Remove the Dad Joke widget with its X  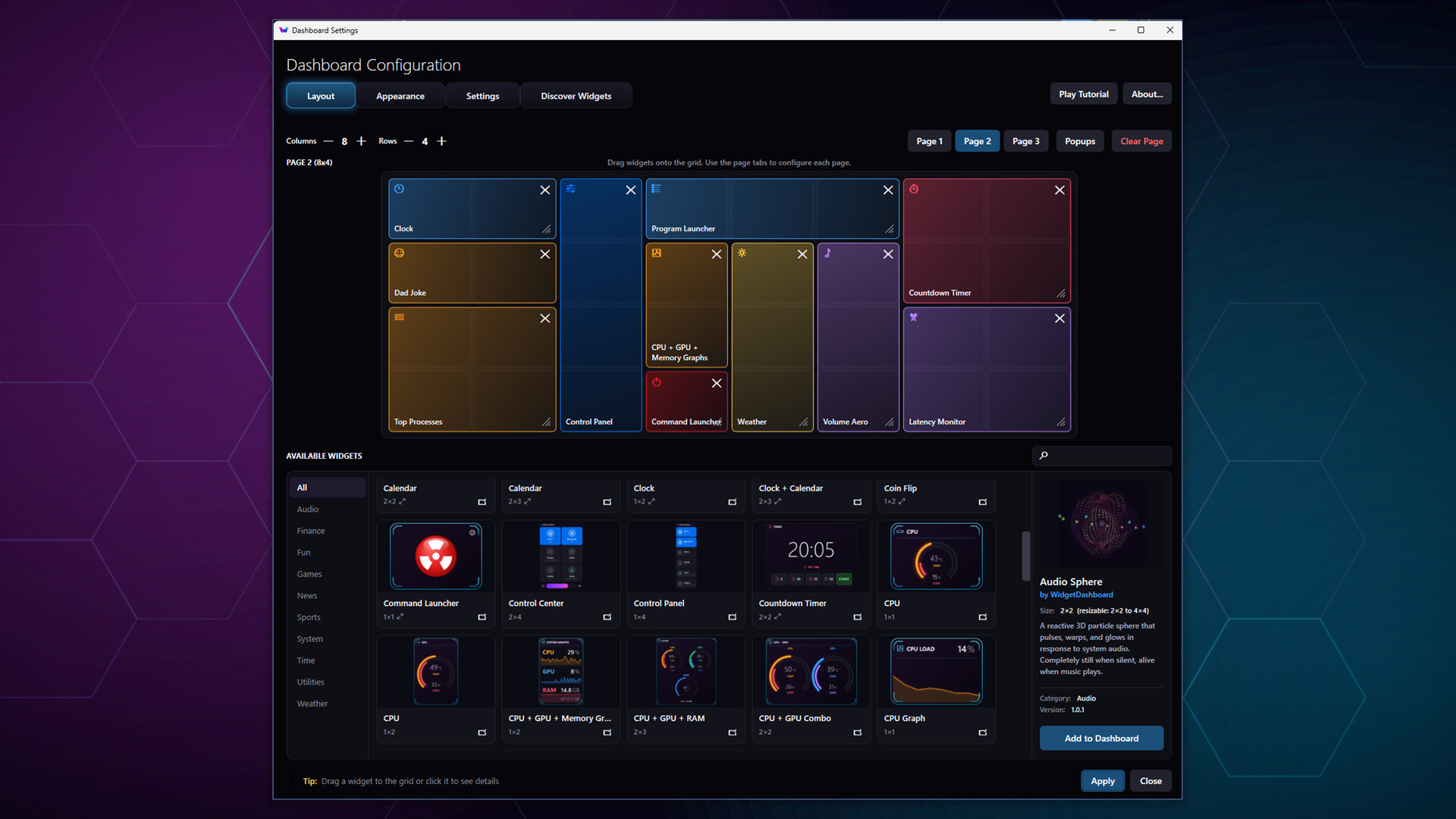544,255
